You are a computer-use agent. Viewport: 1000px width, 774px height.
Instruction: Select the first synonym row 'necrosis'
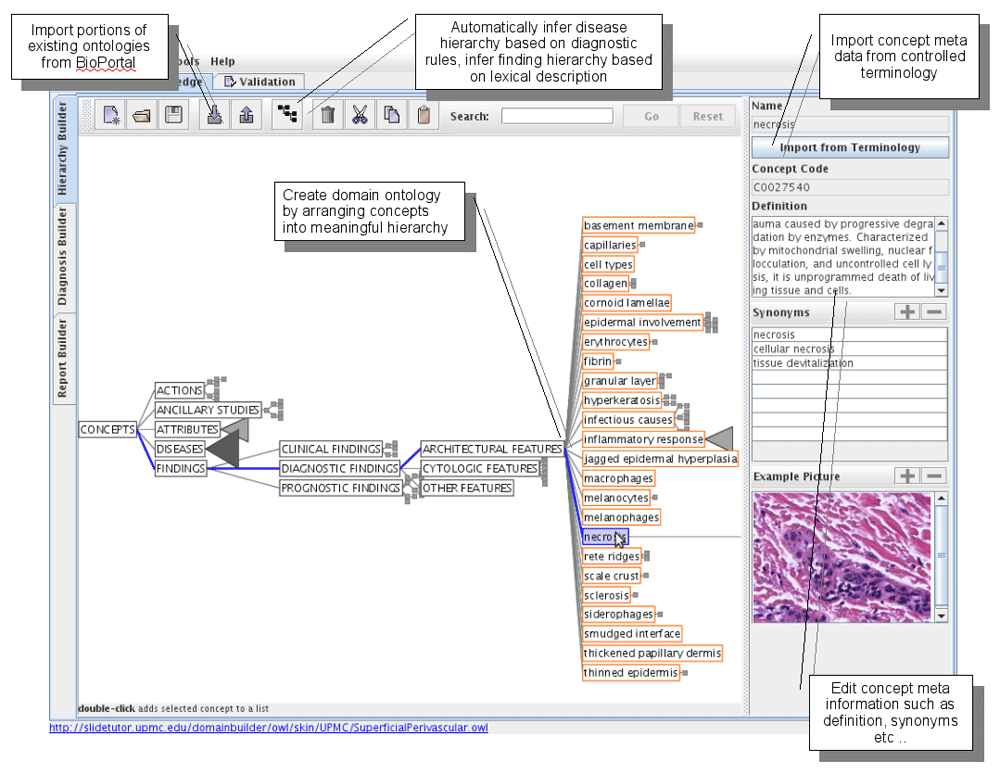(x=849, y=335)
